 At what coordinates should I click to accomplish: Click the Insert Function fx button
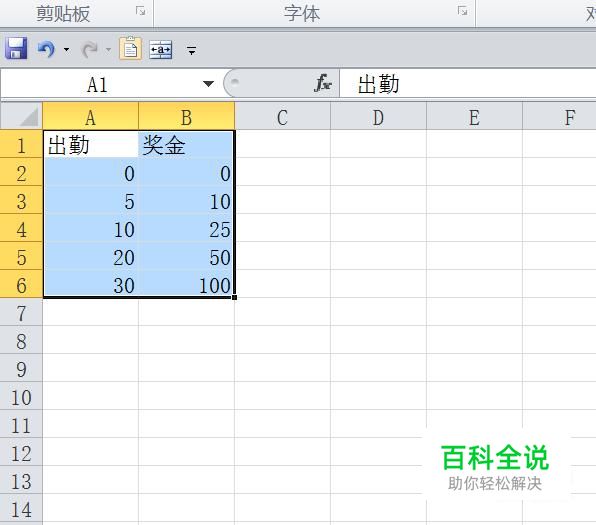(x=323, y=83)
